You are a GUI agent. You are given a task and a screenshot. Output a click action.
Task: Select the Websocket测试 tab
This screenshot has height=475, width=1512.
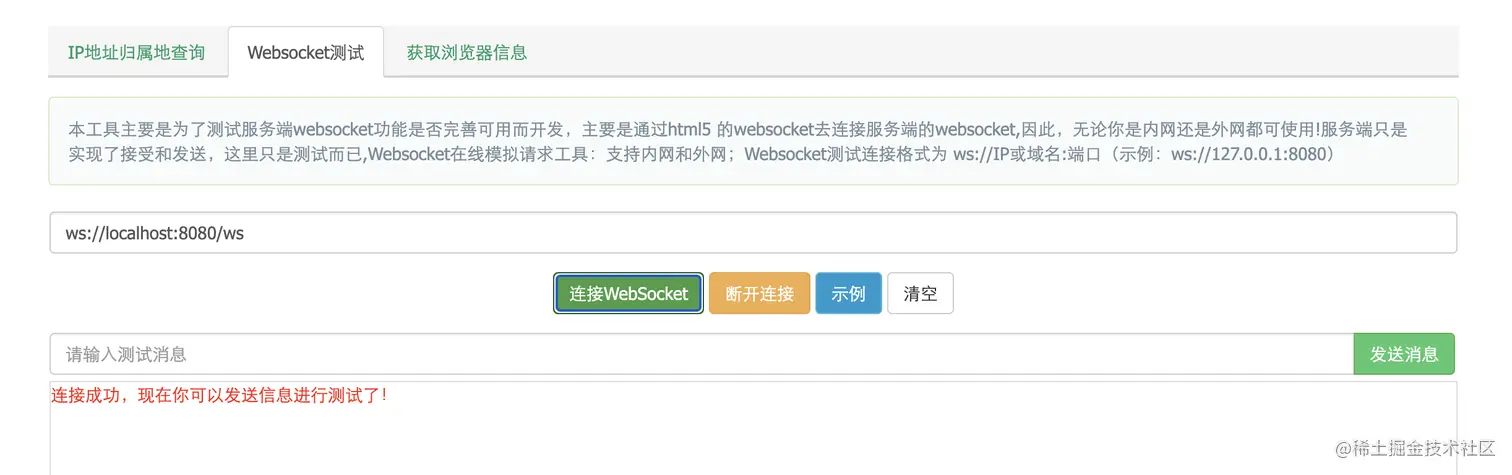(306, 52)
